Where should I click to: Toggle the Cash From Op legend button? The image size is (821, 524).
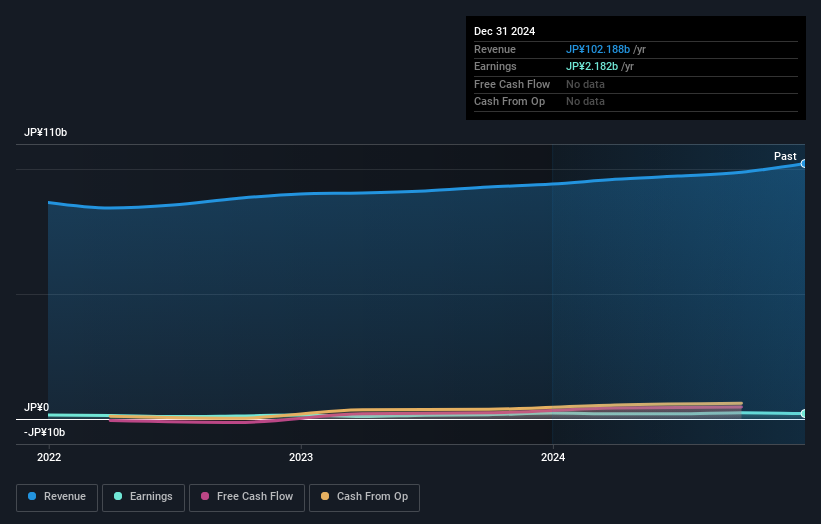click(364, 497)
